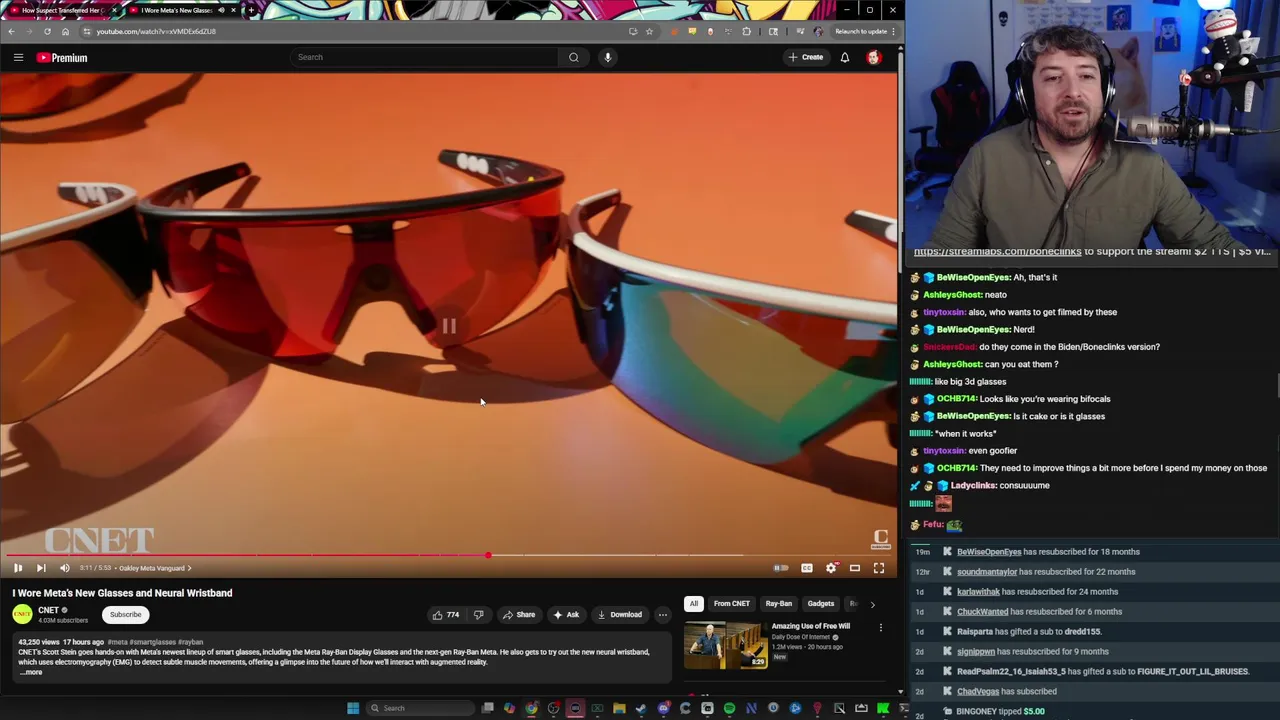Run search with the magnifier button
The height and width of the screenshot is (720, 1280).
(x=574, y=57)
